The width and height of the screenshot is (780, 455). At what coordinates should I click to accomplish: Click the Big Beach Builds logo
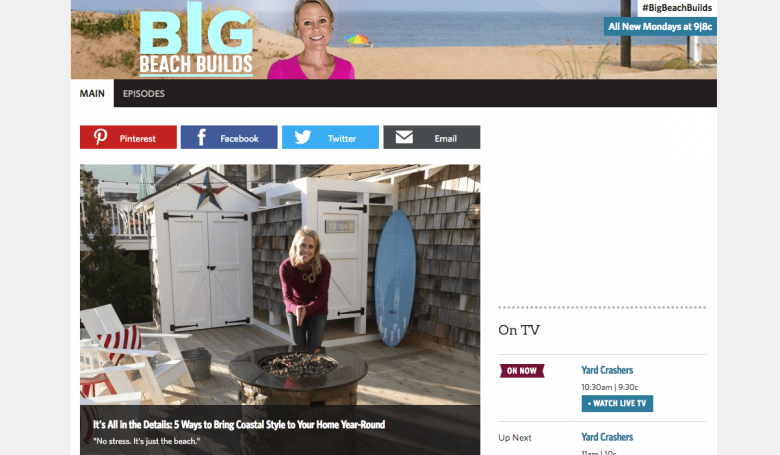click(196, 40)
